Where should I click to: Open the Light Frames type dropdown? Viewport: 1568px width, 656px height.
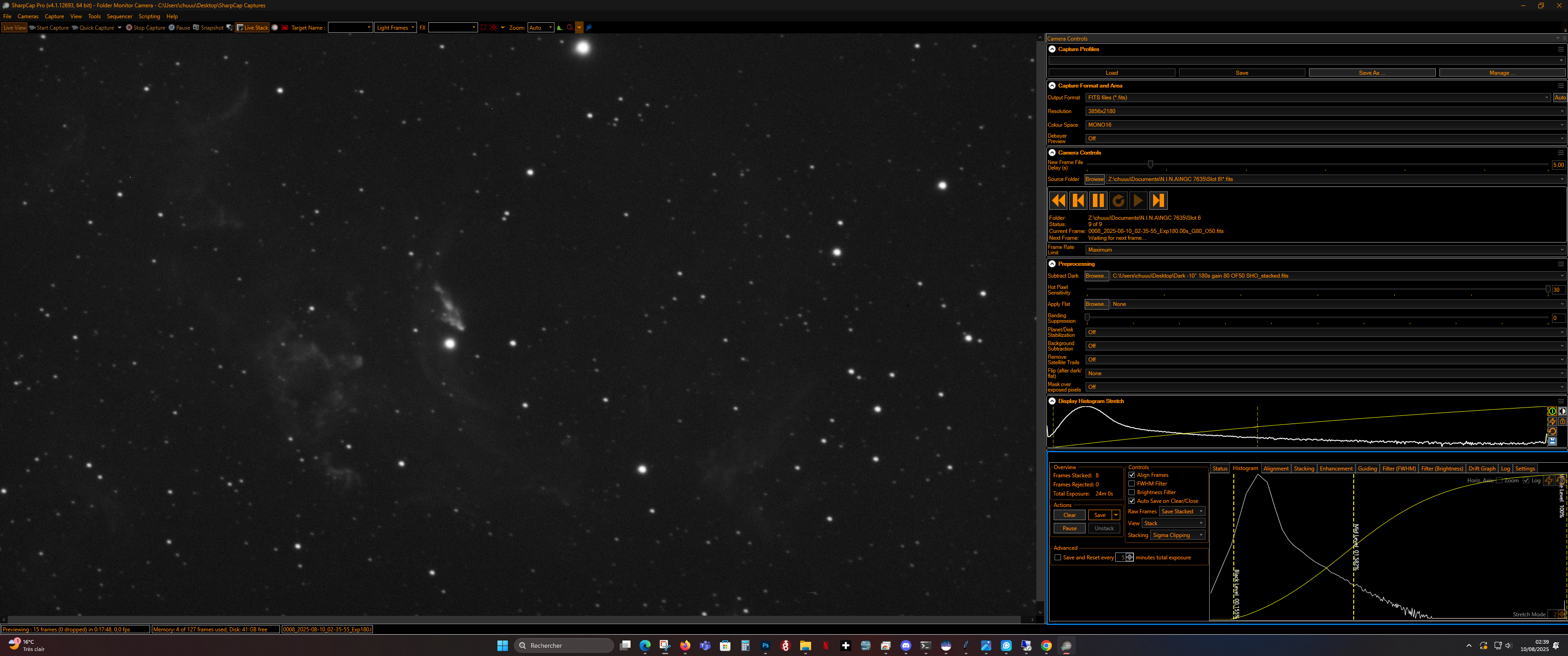(x=395, y=27)
